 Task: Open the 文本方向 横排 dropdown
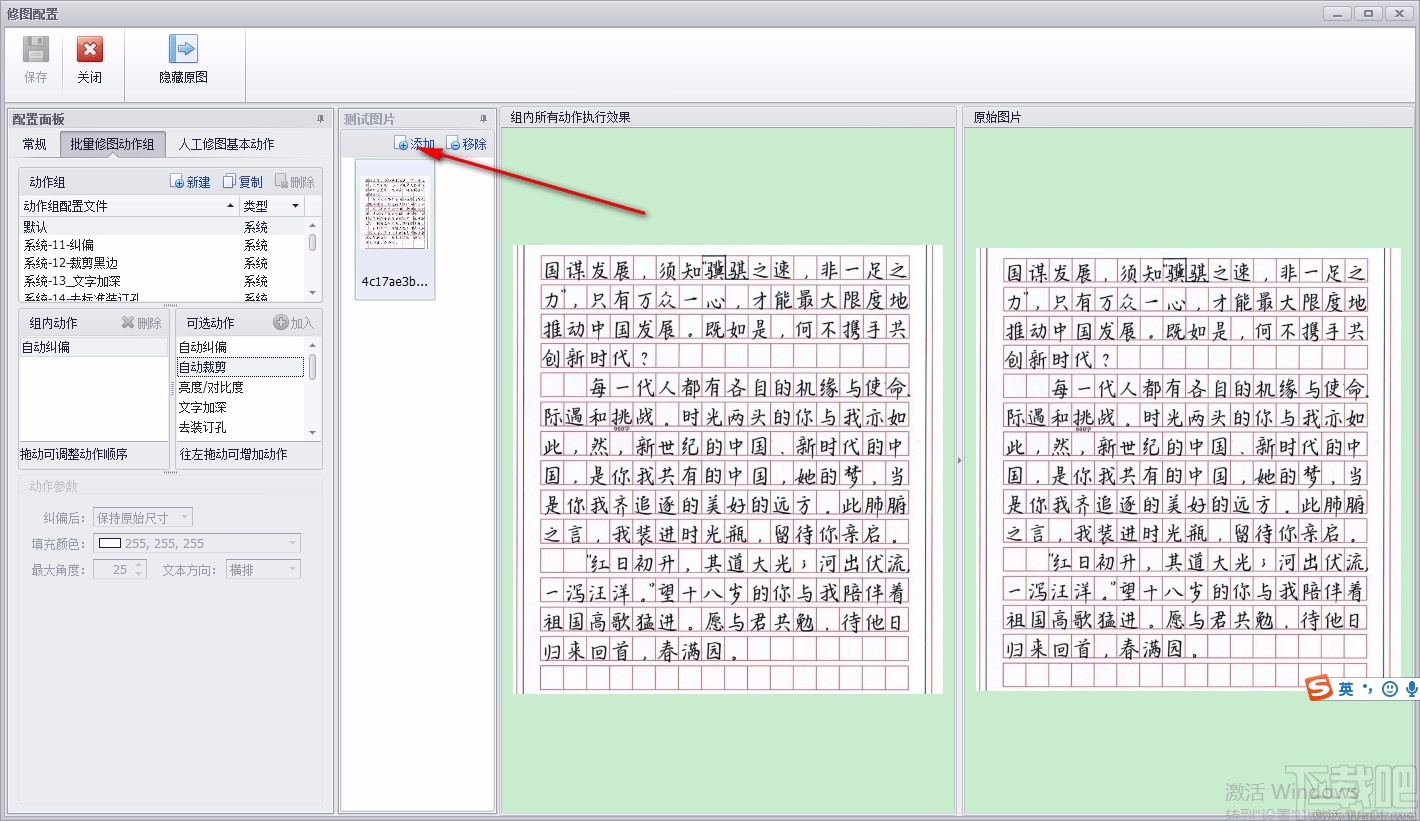pyautogui.click(x=263, y=570)
